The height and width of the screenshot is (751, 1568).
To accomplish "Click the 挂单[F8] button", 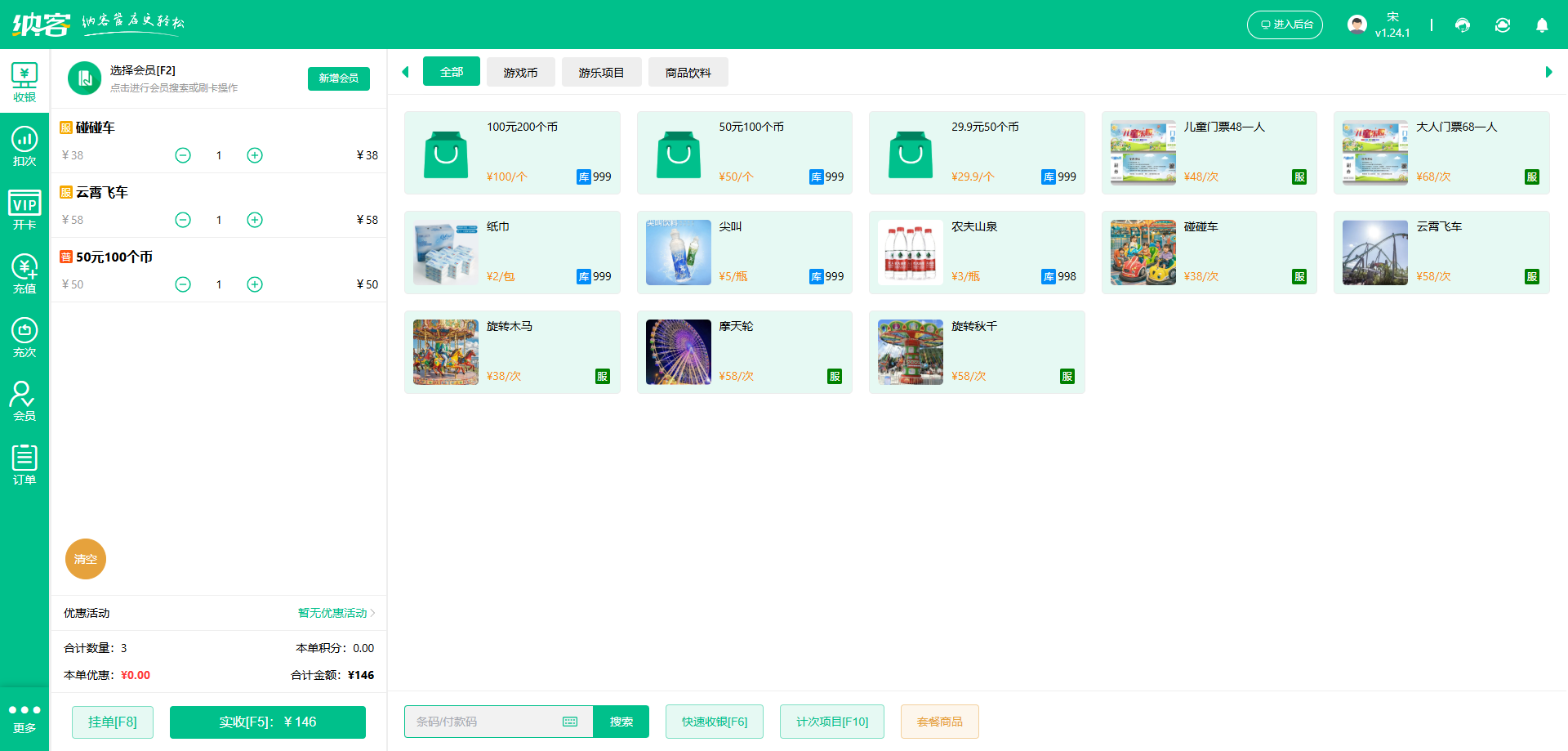I will point(113,722).
